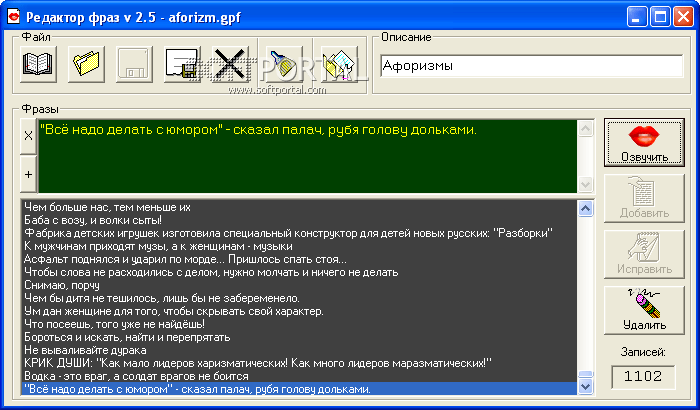Click Озвучить button with red lips
The width and height of the screenshot is (700, 410).
tap(644, 142)
